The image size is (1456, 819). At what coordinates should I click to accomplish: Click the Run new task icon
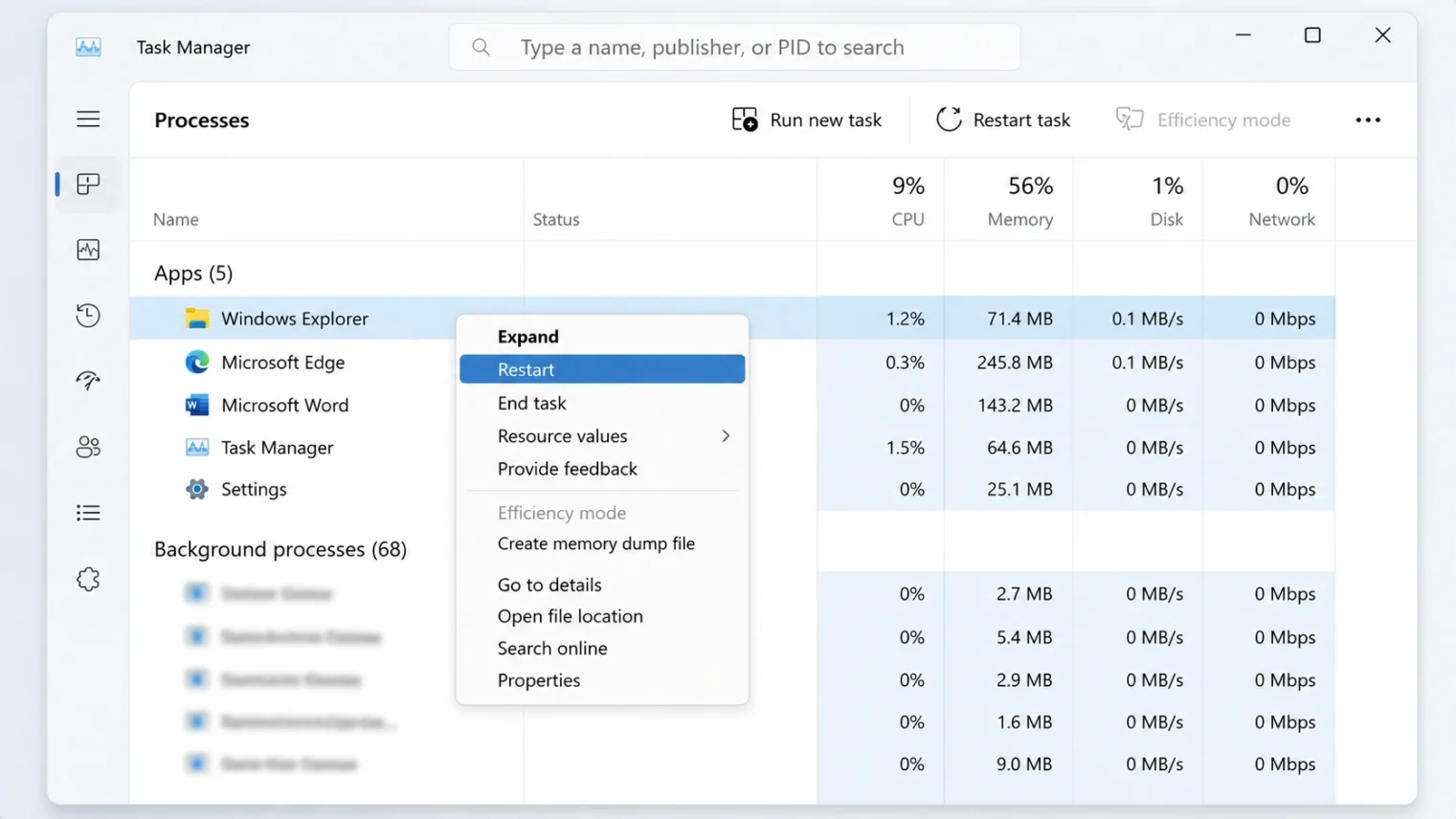coord(745,120)
